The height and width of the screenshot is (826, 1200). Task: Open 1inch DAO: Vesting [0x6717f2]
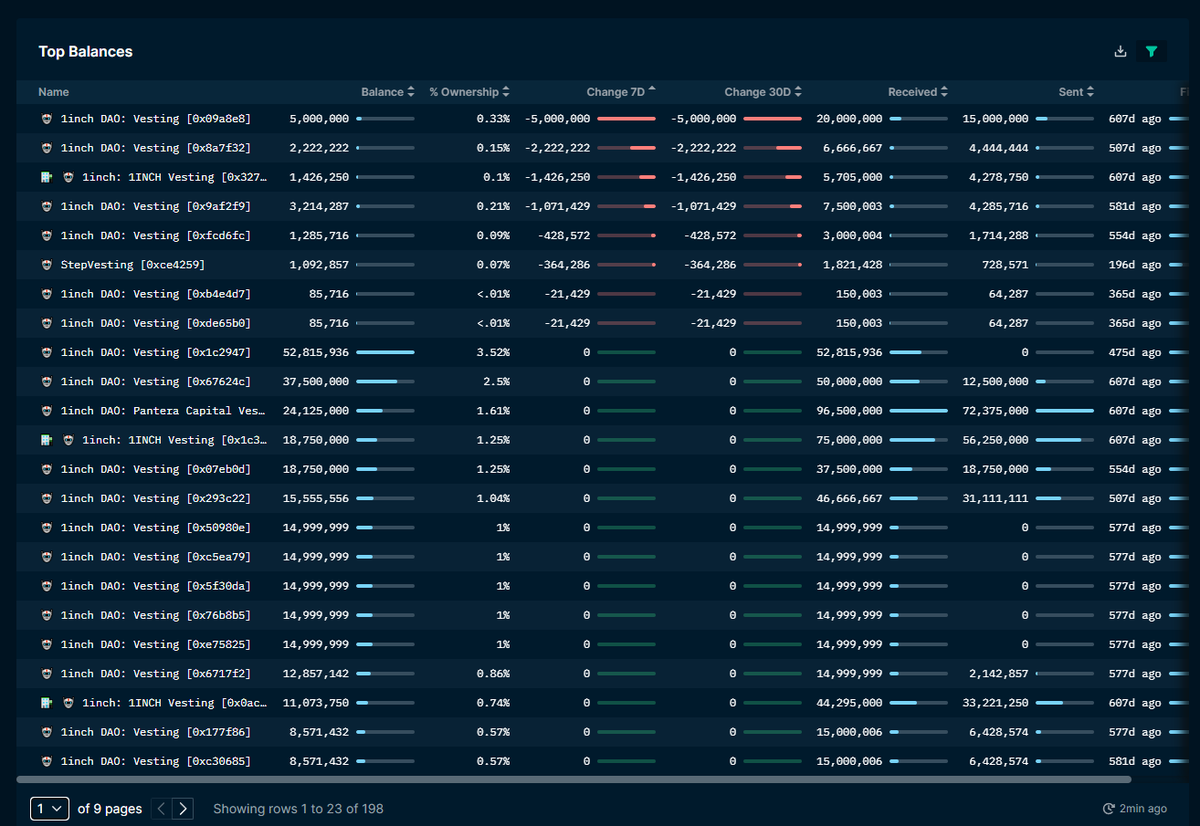pos(156,673)
